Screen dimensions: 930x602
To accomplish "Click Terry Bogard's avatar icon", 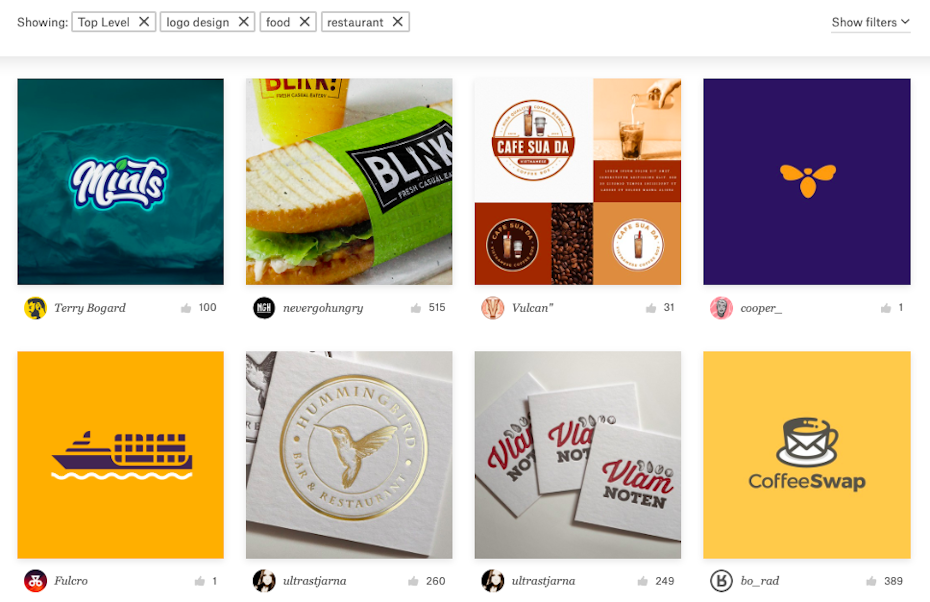I will (35, 308).
